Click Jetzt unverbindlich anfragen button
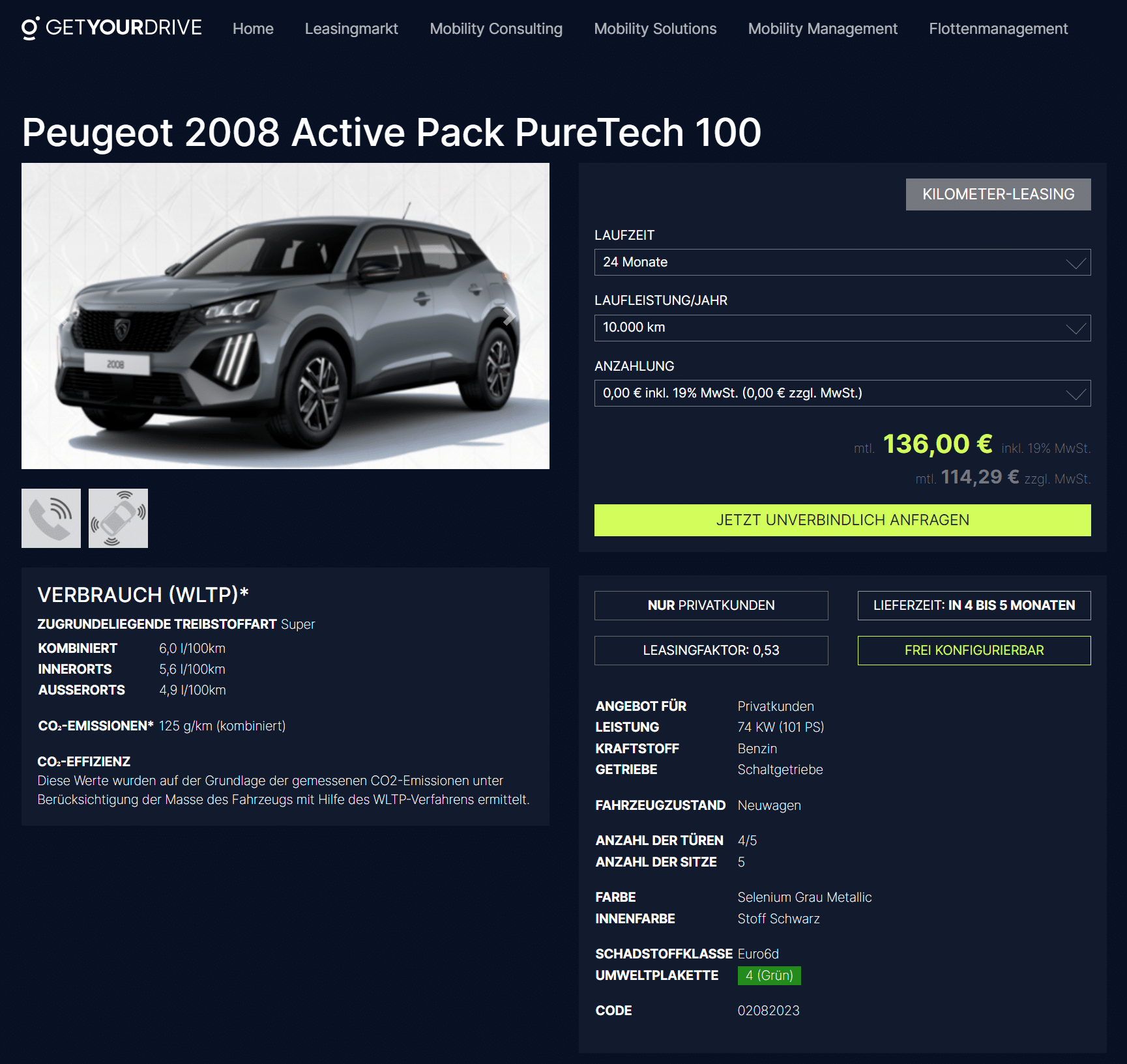Screen dimensions: 1127x1064 (x=842, y=520)
